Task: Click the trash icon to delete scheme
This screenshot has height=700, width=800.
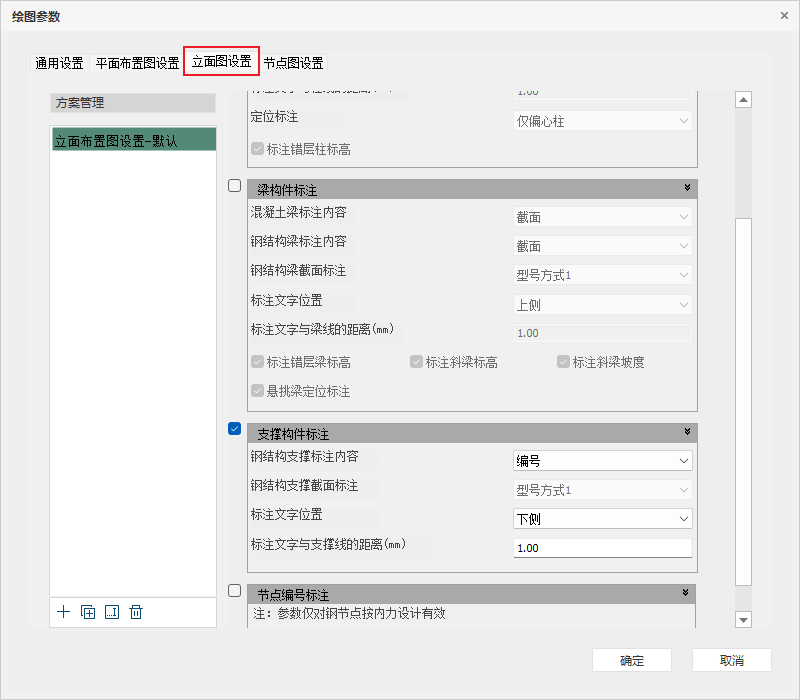Action: pyautogui.click(x=136, y=612)
